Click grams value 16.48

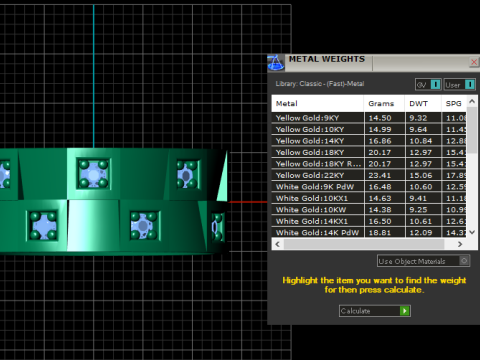point(380,187)
